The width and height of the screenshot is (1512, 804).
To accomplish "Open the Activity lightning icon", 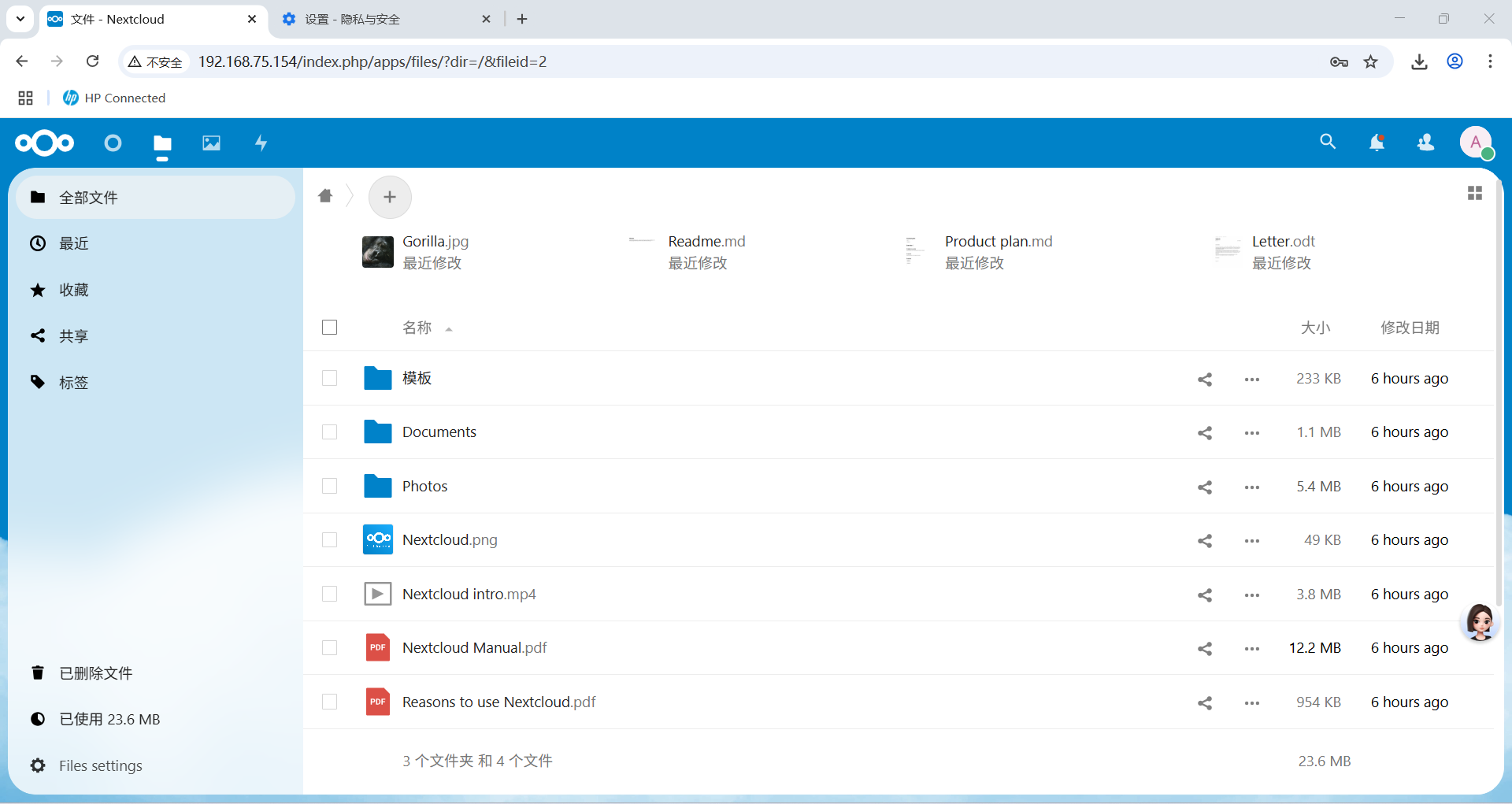I will point(261,143).
